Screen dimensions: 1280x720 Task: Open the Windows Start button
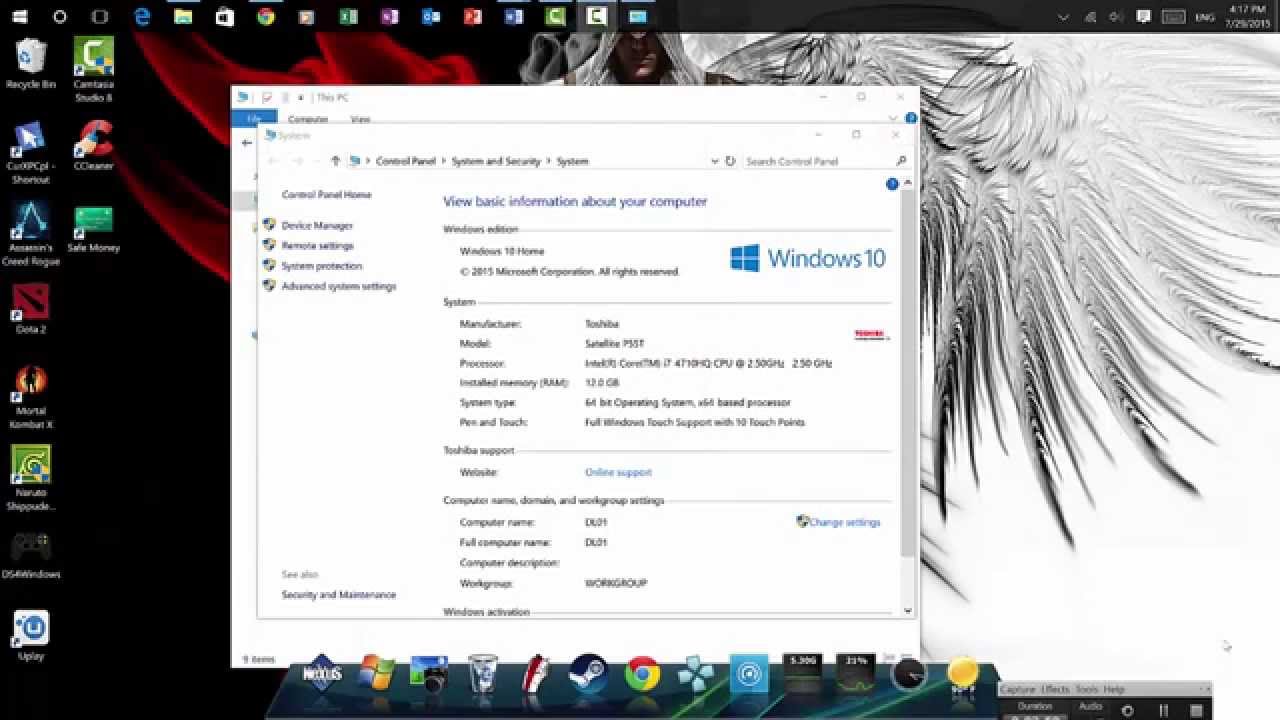pos(19,16)
